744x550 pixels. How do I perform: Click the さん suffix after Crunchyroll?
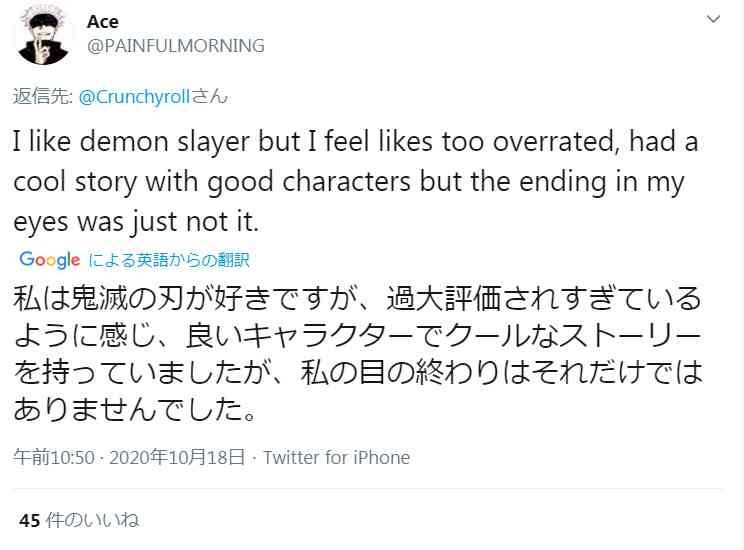tap(209, 97)
